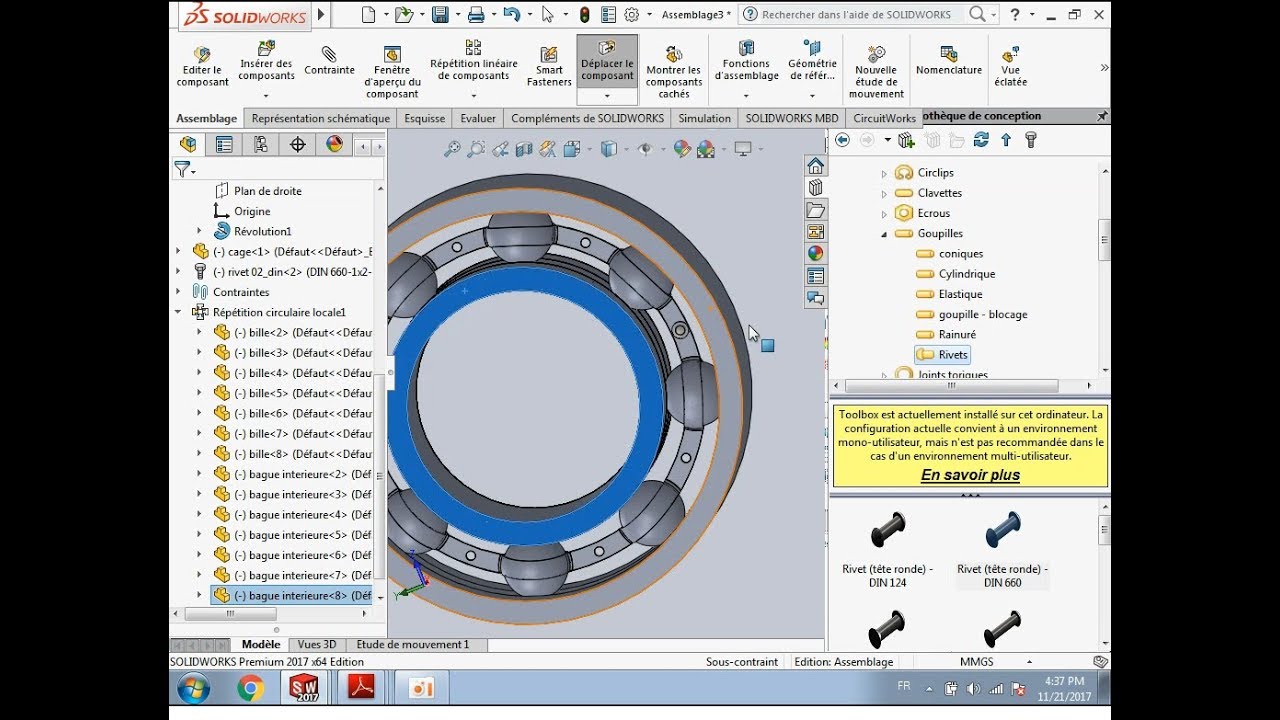
Task: Select Plan de droite in tree
Action: [x=257, y=191]
